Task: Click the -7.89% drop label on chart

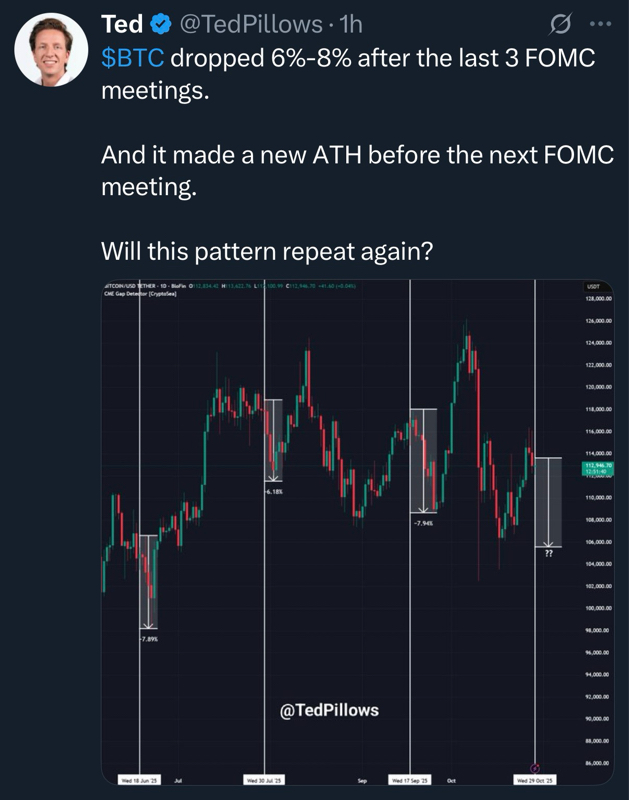Action: (x=148, y=637)
